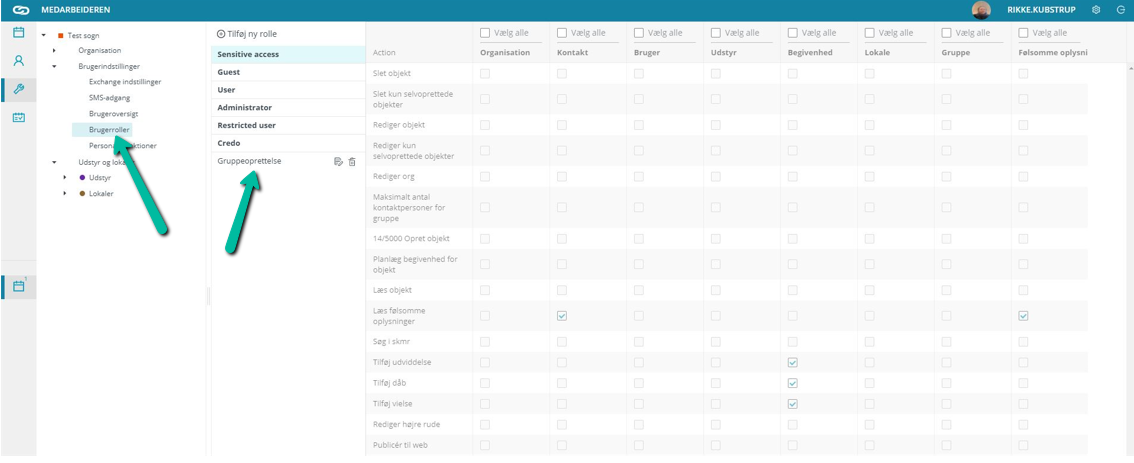1134x463 pixels.
Task: Click the purple dot beside Udstyr
Action: click(82, 177)
